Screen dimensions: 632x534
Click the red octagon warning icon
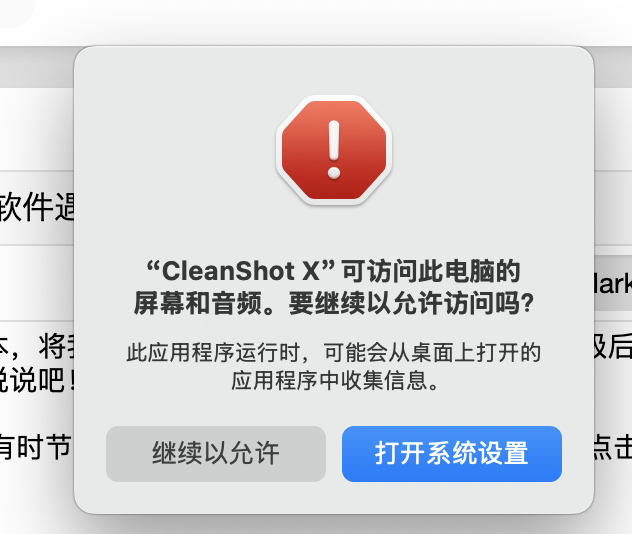334,150
